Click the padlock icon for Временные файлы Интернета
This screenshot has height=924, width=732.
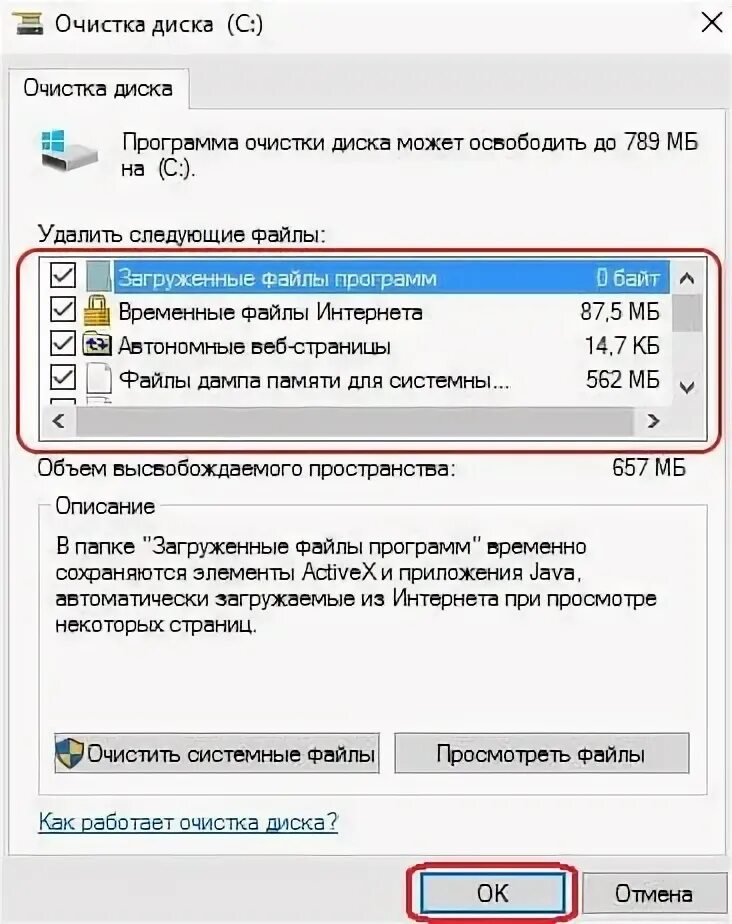click(x=97, y=311)
